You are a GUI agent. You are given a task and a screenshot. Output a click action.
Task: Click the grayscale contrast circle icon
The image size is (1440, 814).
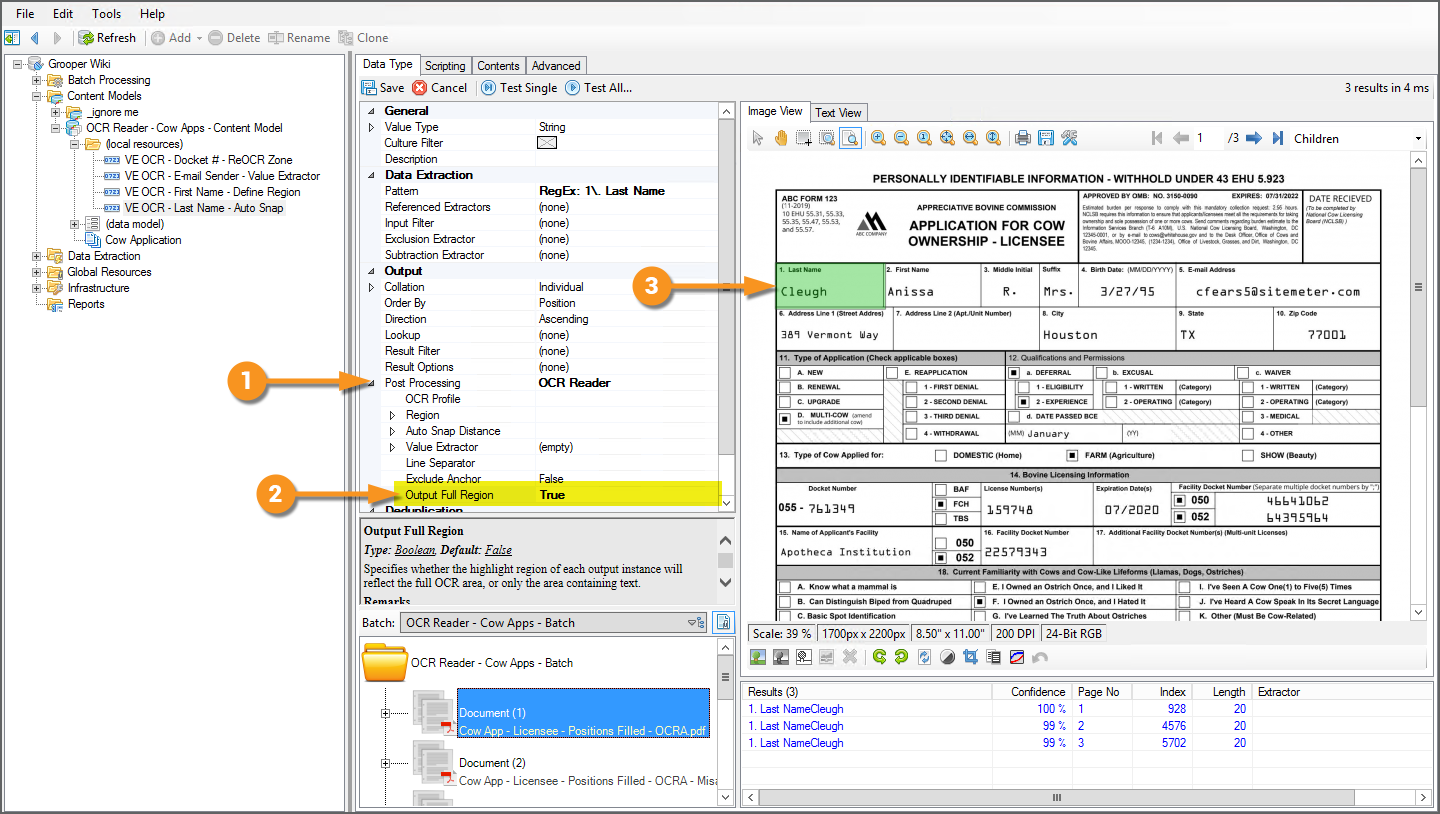[x=947, y=657]
